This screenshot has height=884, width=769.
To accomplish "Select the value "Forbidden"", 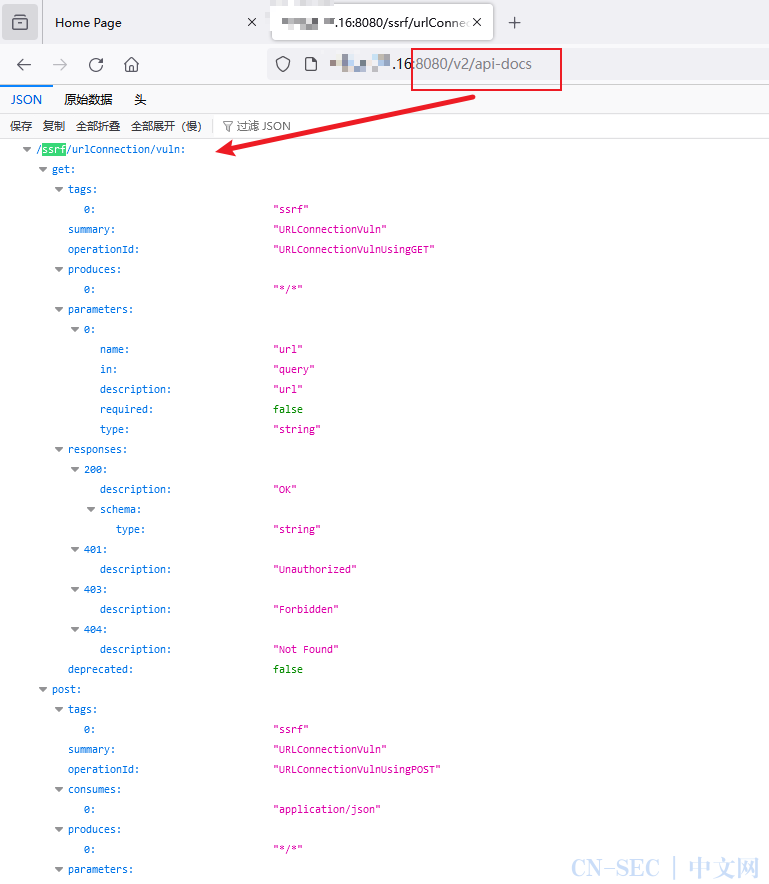I will click(306, 609).
